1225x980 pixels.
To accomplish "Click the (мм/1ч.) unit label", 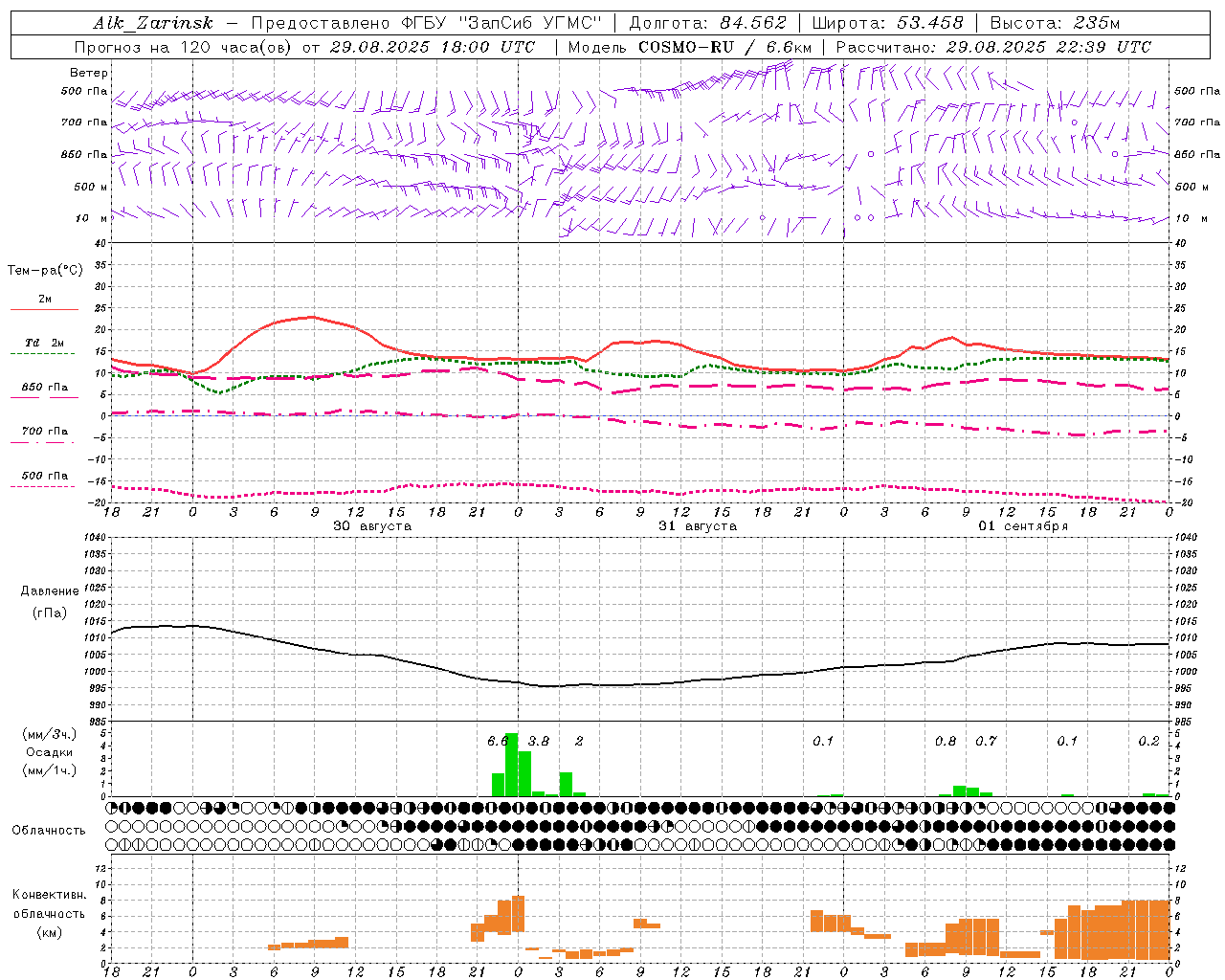I will 50,770.
